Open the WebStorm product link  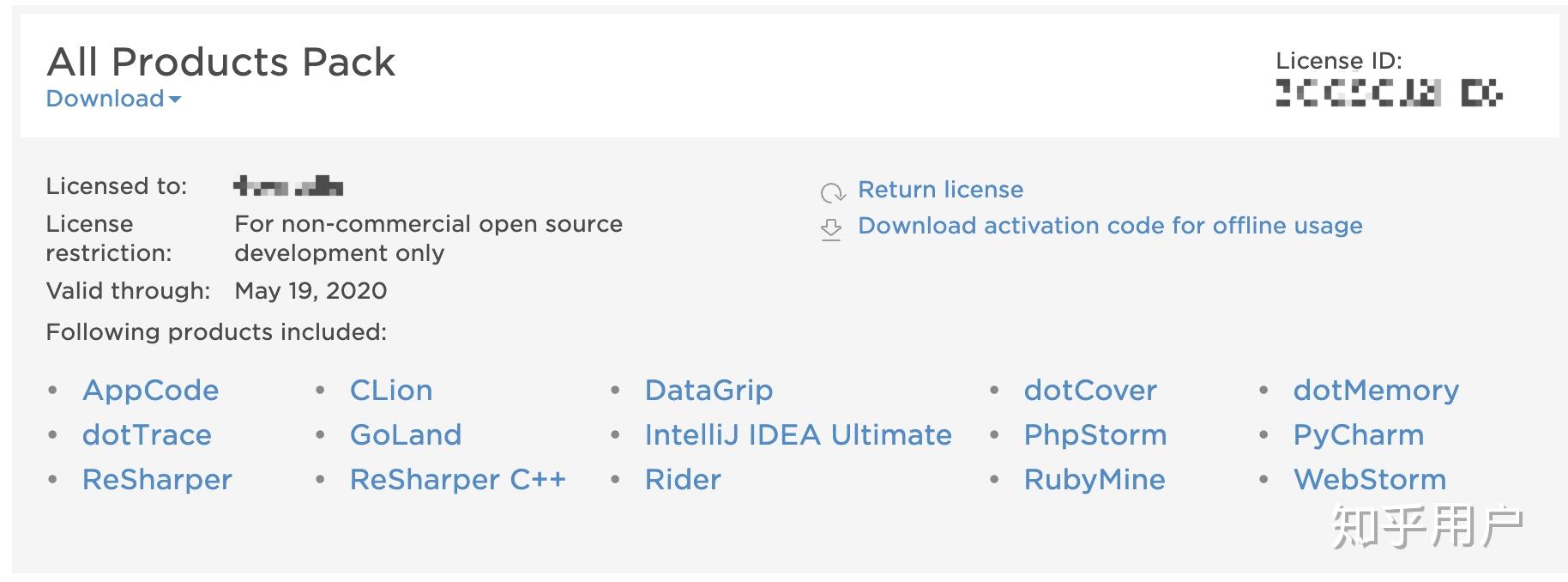pyautogui.click(x=1370, y=480)
